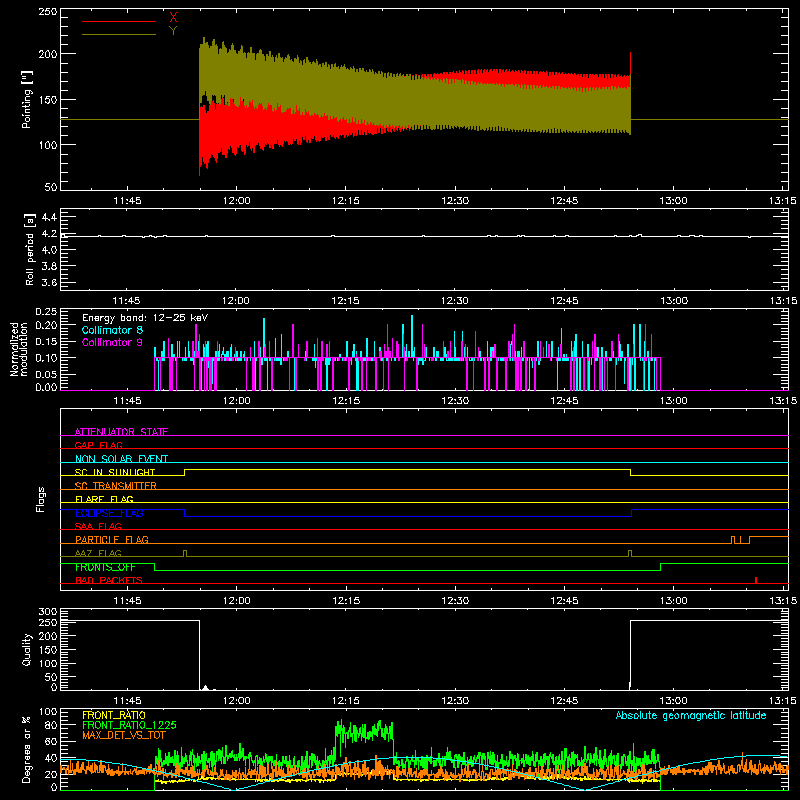Click the 'Collimator 8' legend label
Screen dimensions: 800x800
[112, 330]
